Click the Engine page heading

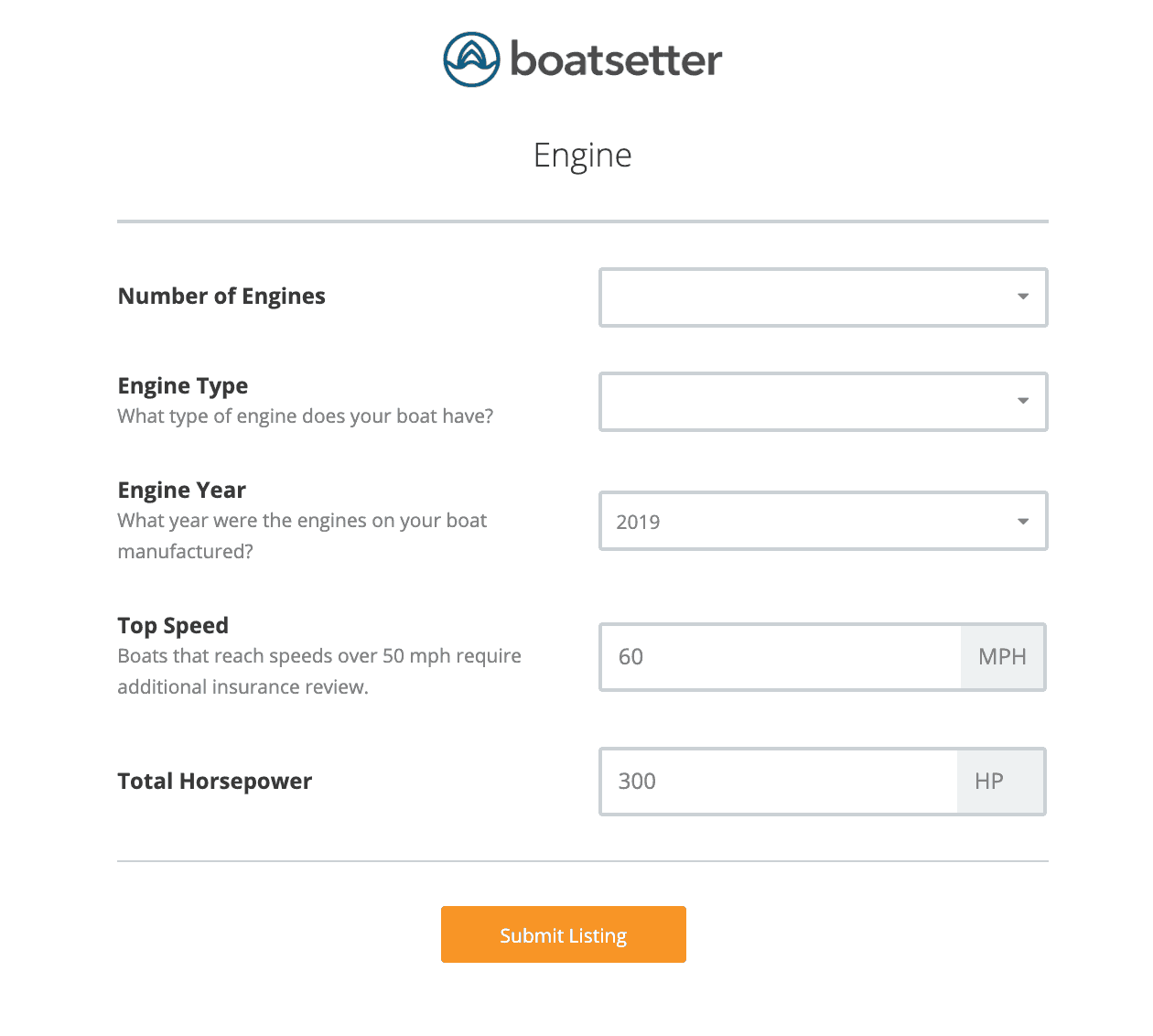pos(583,155)
